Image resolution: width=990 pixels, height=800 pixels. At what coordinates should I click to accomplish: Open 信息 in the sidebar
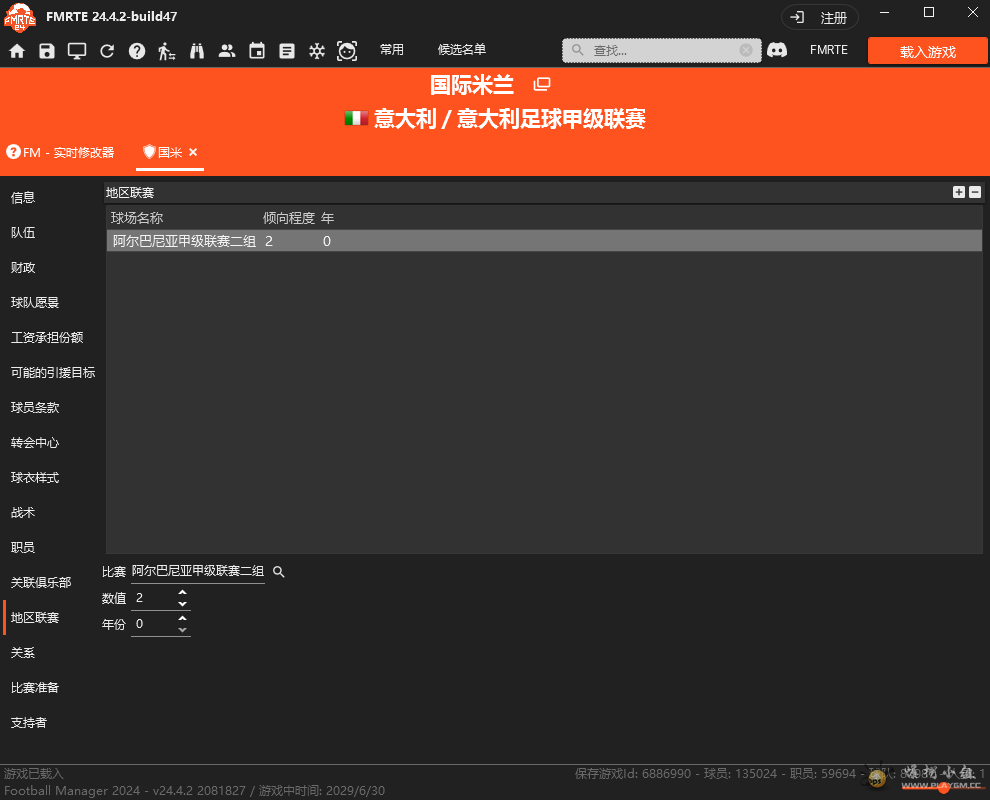[x=23, y=198]
